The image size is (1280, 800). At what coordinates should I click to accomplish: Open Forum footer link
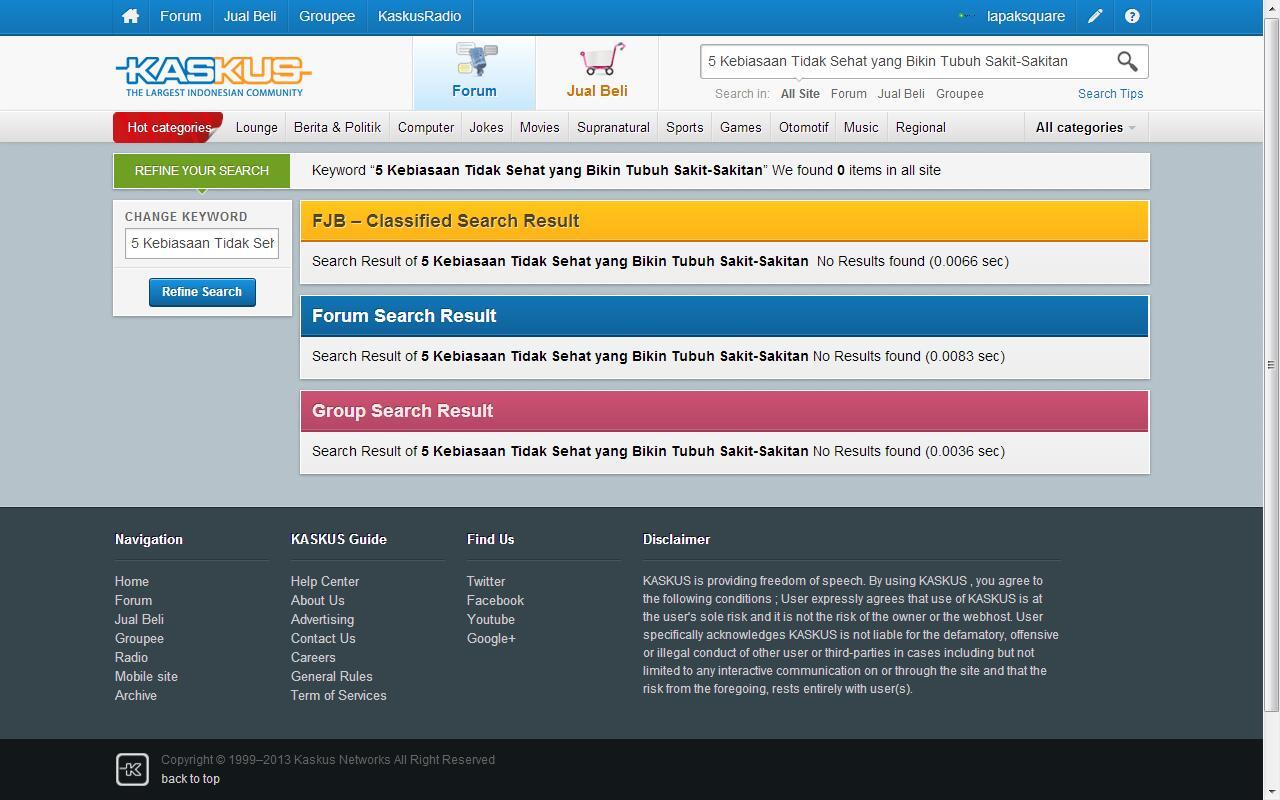134,600
